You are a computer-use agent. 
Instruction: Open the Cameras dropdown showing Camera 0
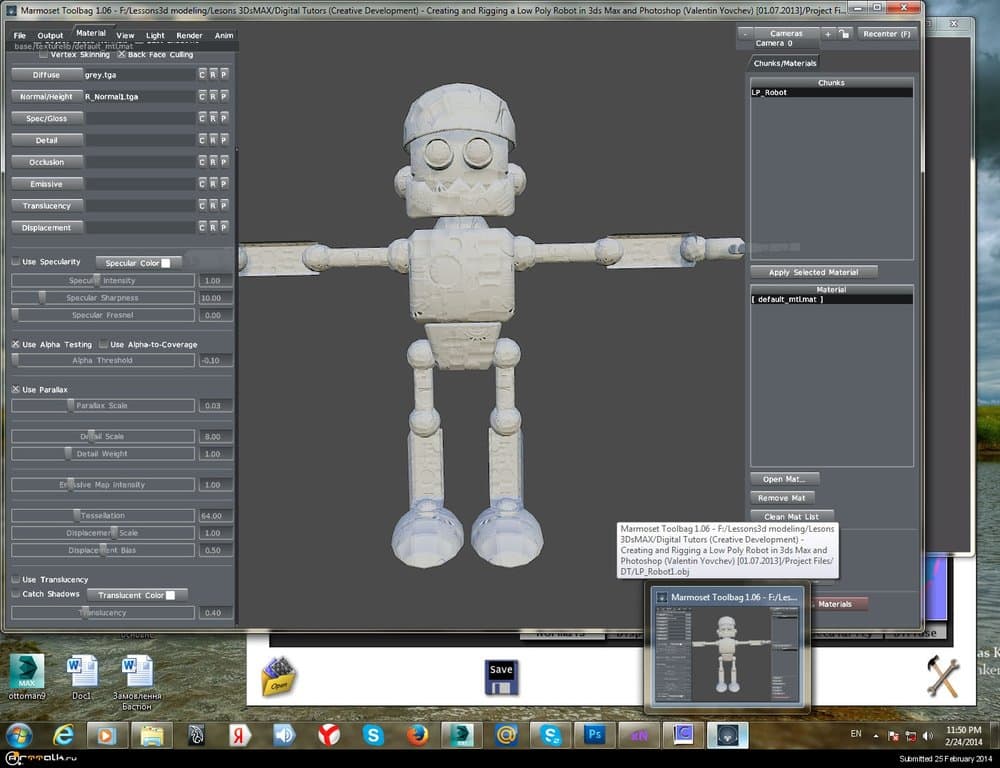coord(786,34)
